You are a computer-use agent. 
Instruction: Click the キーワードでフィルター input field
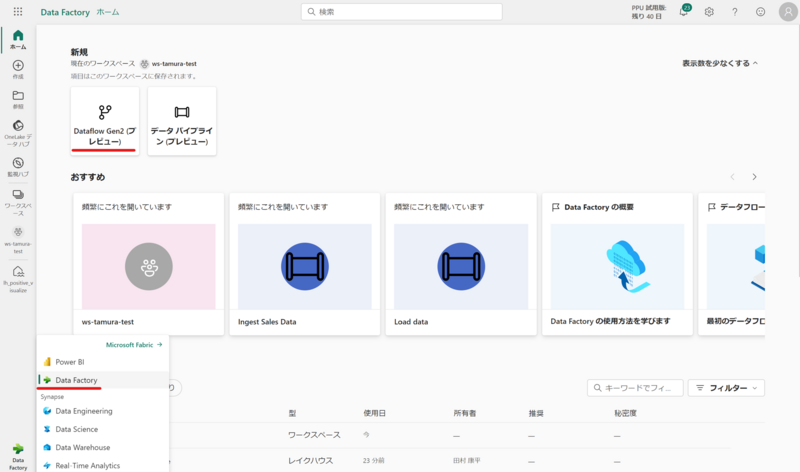(635, 388)
